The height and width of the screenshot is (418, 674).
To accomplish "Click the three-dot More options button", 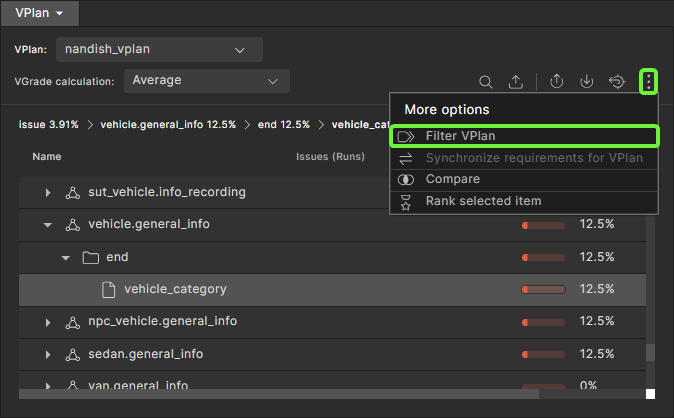I will 648,82.
